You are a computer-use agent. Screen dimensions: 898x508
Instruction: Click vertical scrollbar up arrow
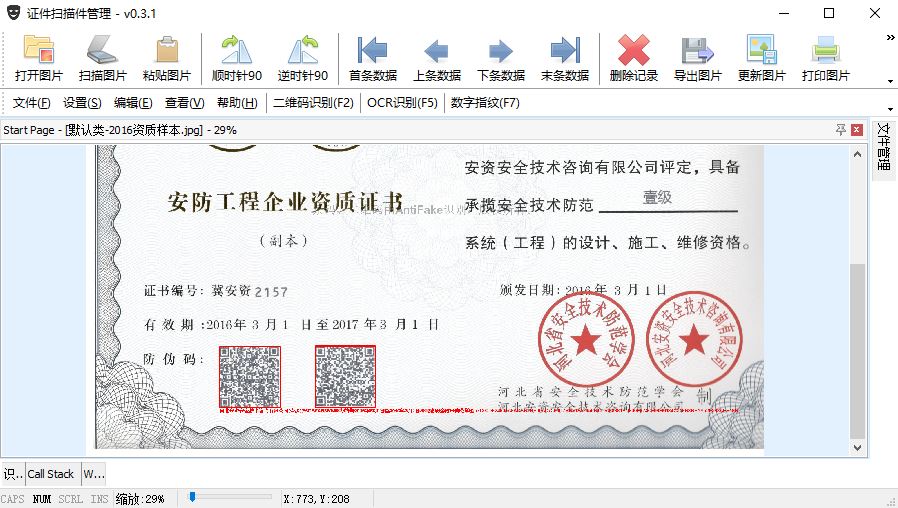click(857, 154)
